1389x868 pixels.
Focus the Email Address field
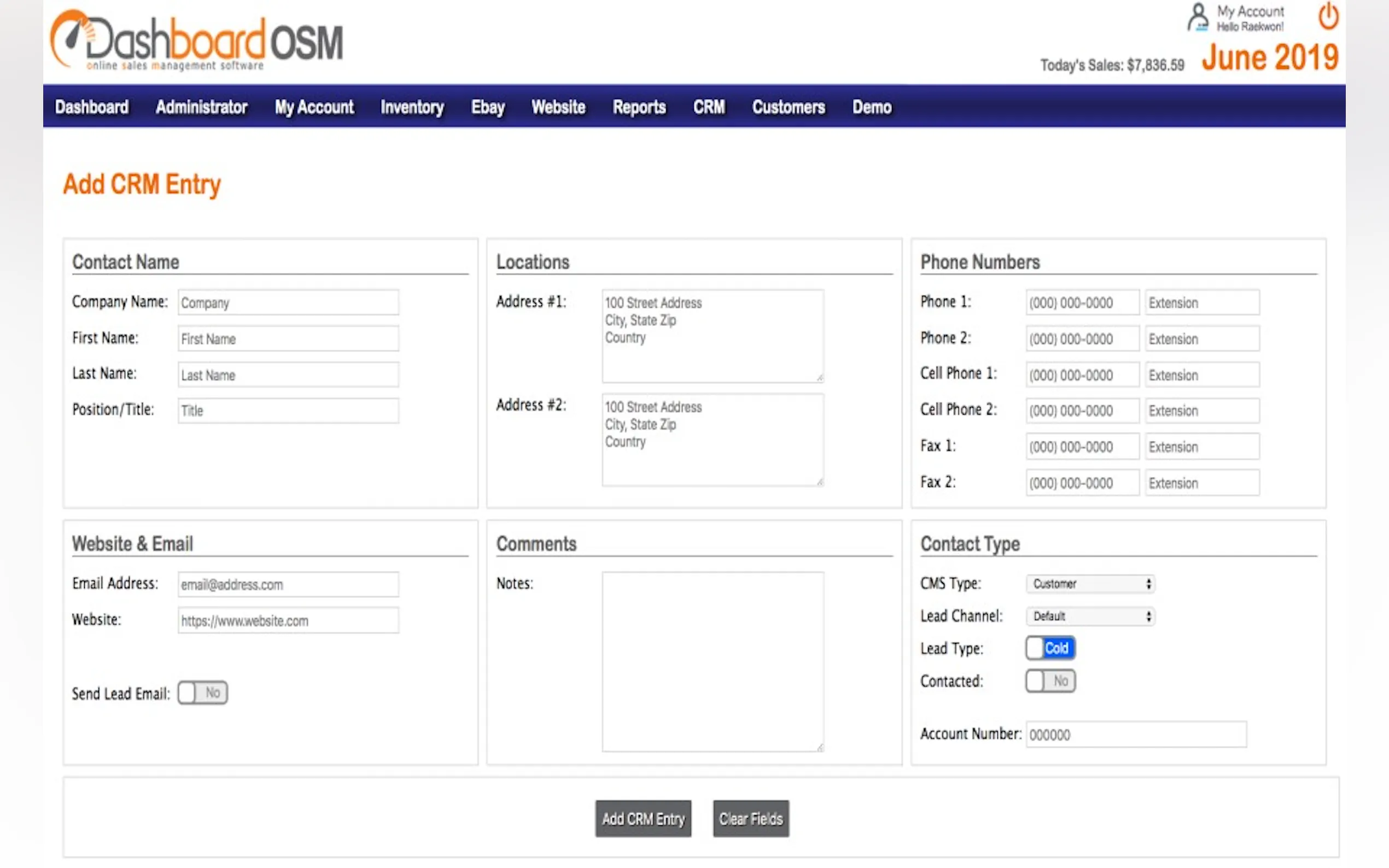point(288,584)
